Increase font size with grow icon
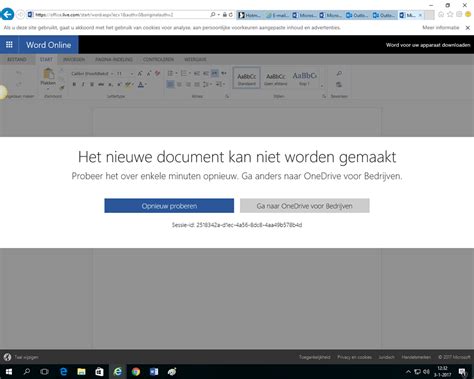 [x=140, y=73]
